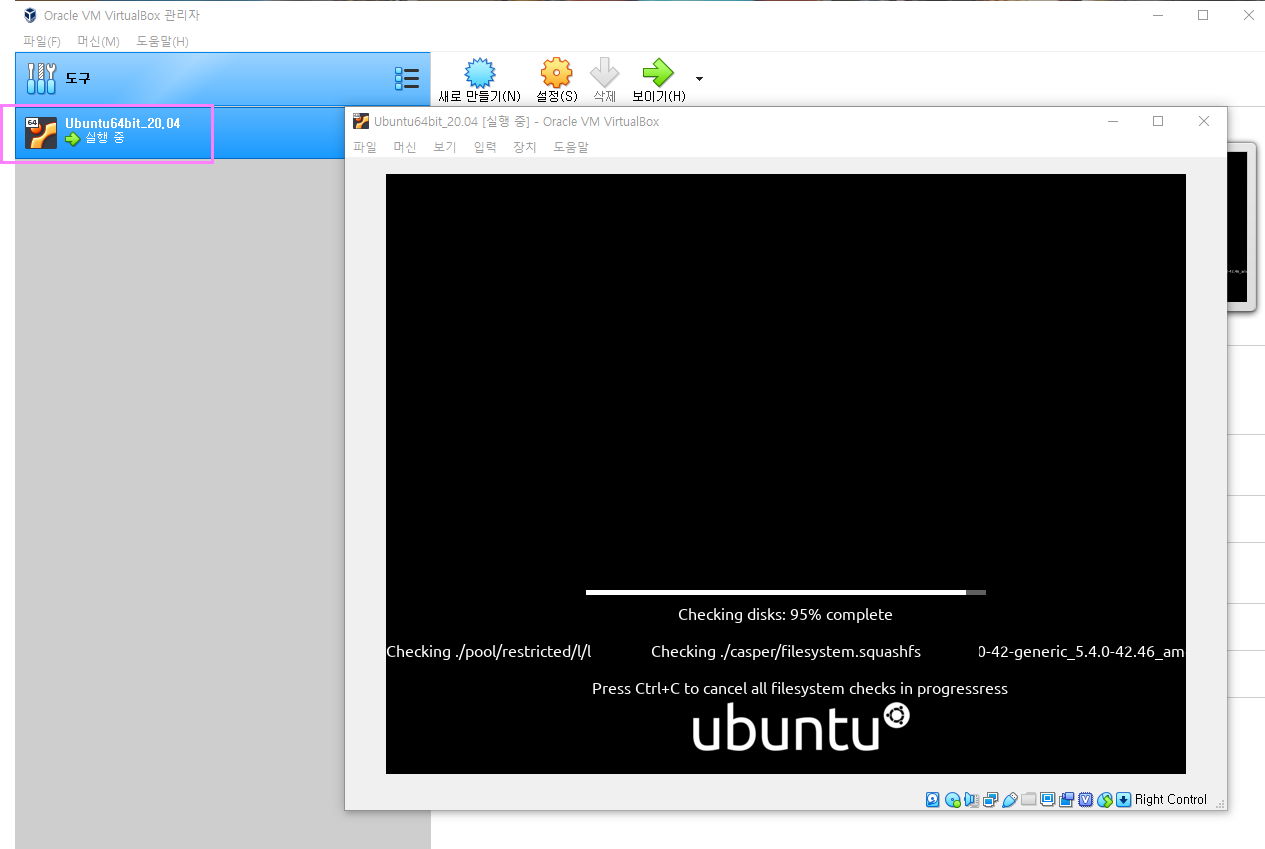Open 파일 menu in the Ubuntu VM window
Viewport: 1265px width, 849px height.
365,147
